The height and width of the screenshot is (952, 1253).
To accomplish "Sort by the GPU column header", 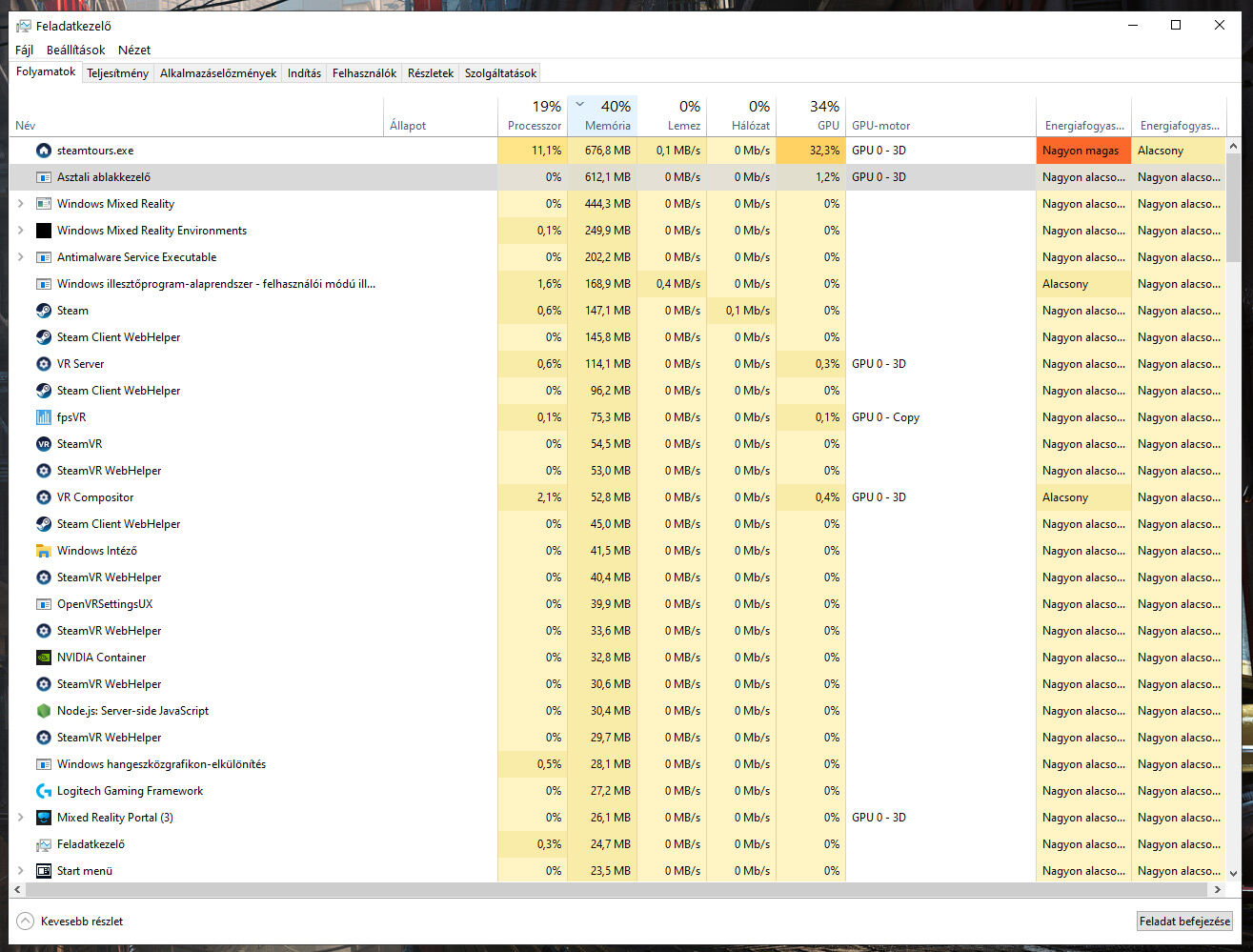I will [811, 115].
